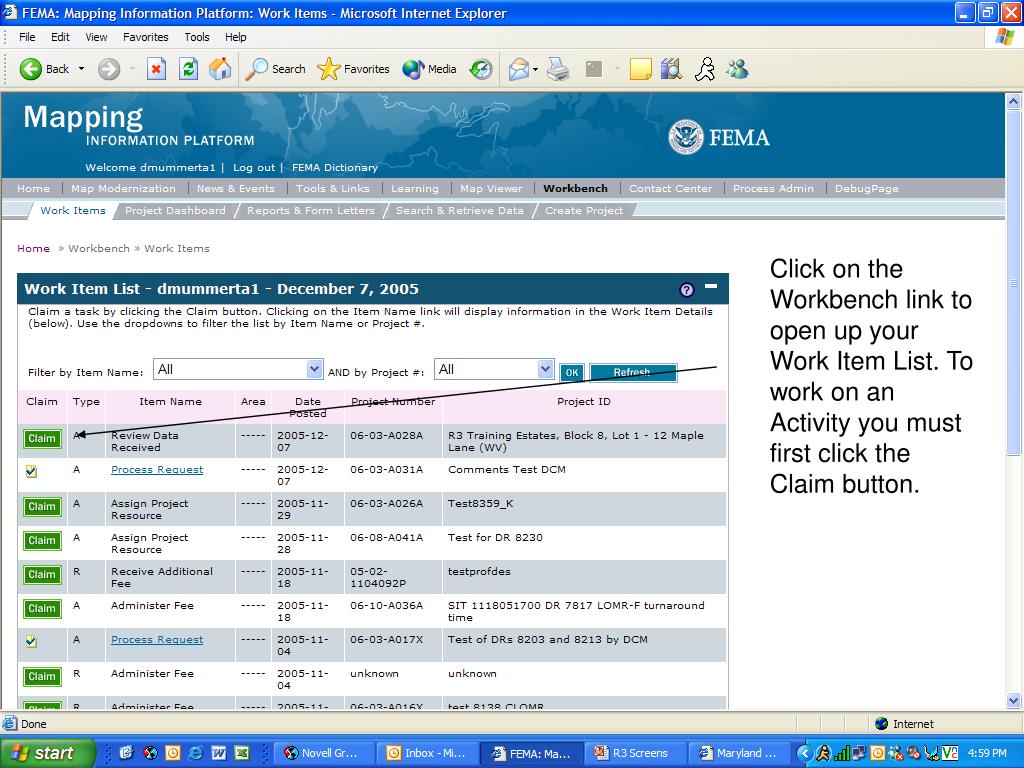The height and width of the screenshot is (768, 1024).
Task: Open the File menu
Action: pyautogui.click(x=27, y=37)
